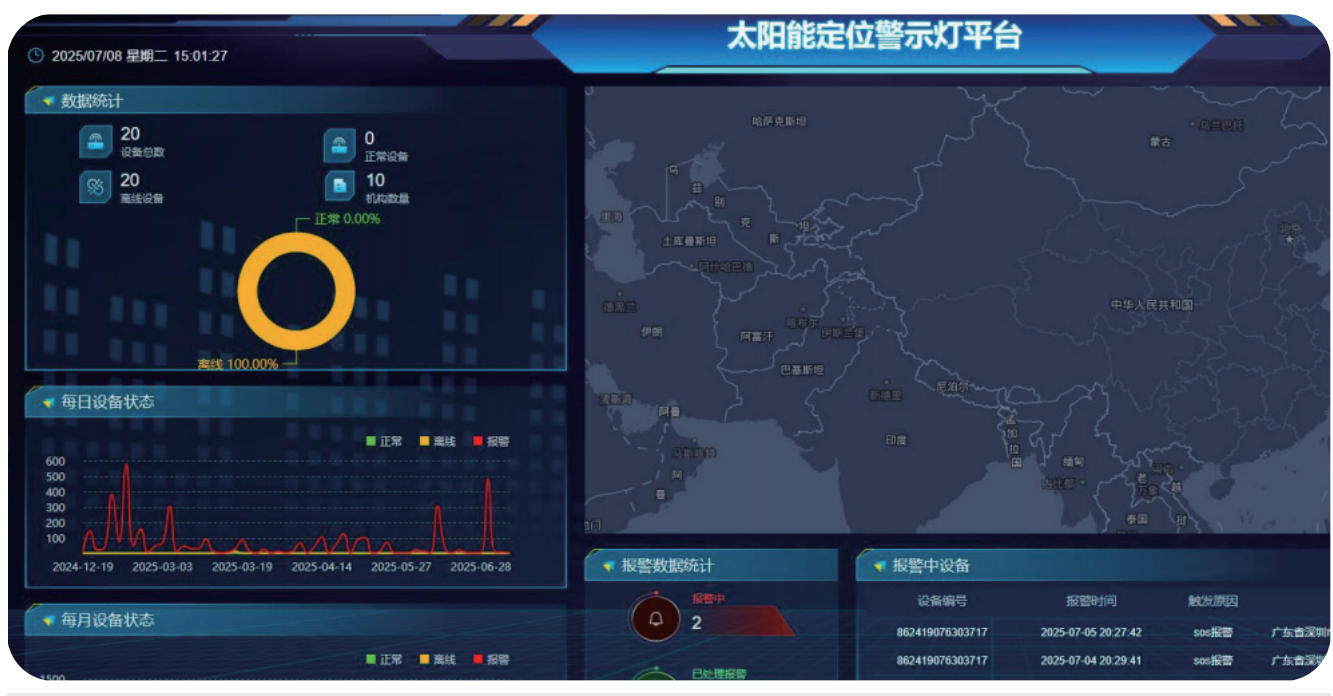
Task: Click the 机构数量 value 10
Action: (x=375, y=180)
